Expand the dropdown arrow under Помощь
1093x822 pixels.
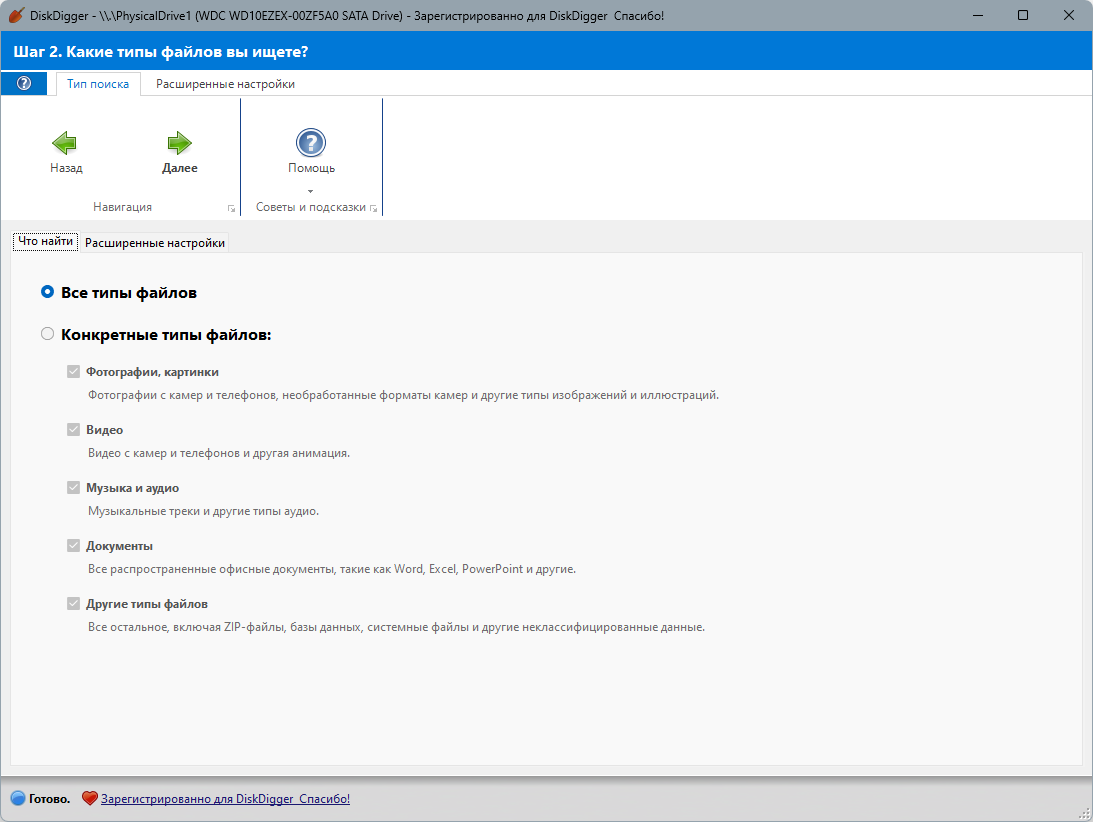[311, 191]
